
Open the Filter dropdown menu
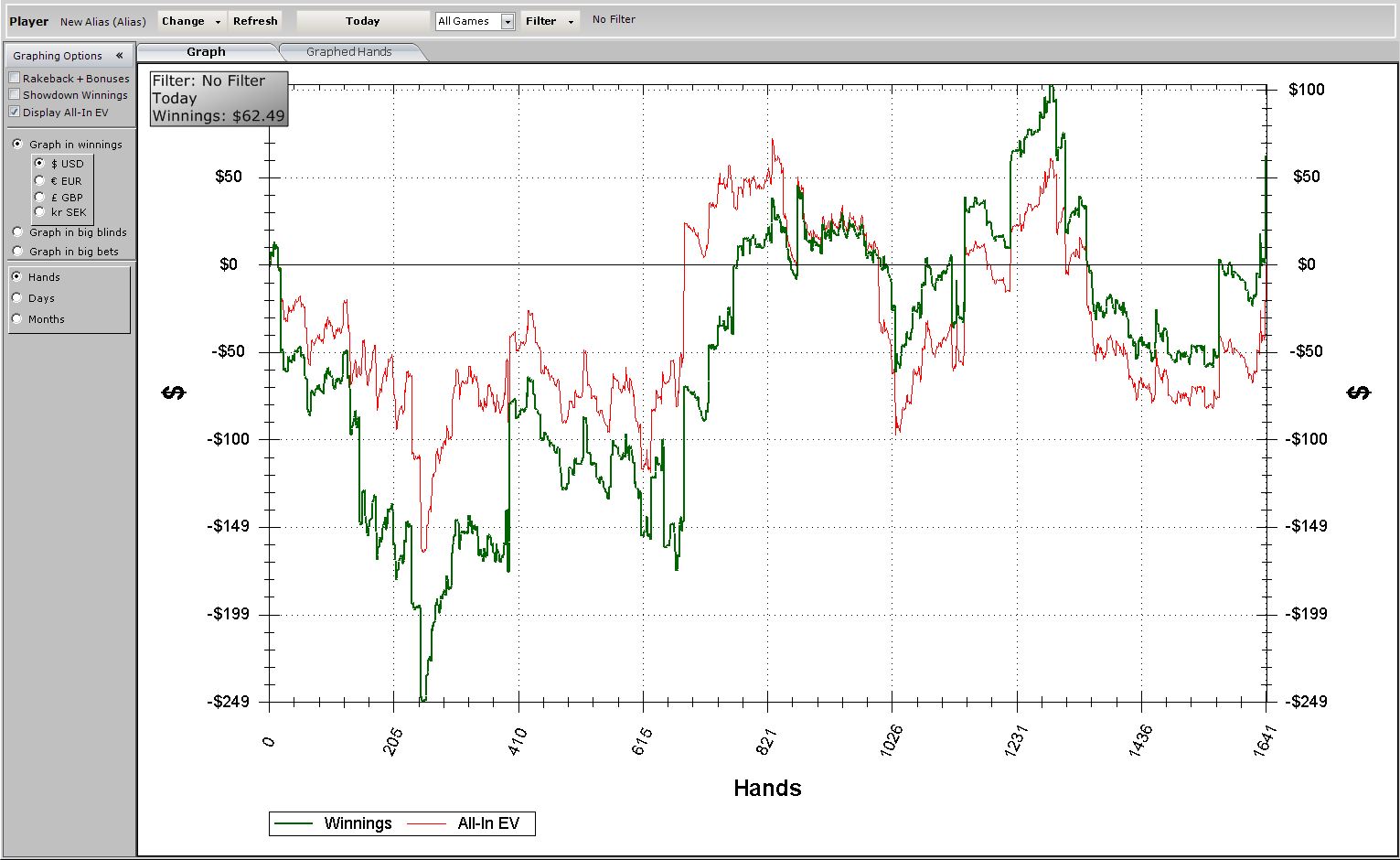tap(550, 21)
